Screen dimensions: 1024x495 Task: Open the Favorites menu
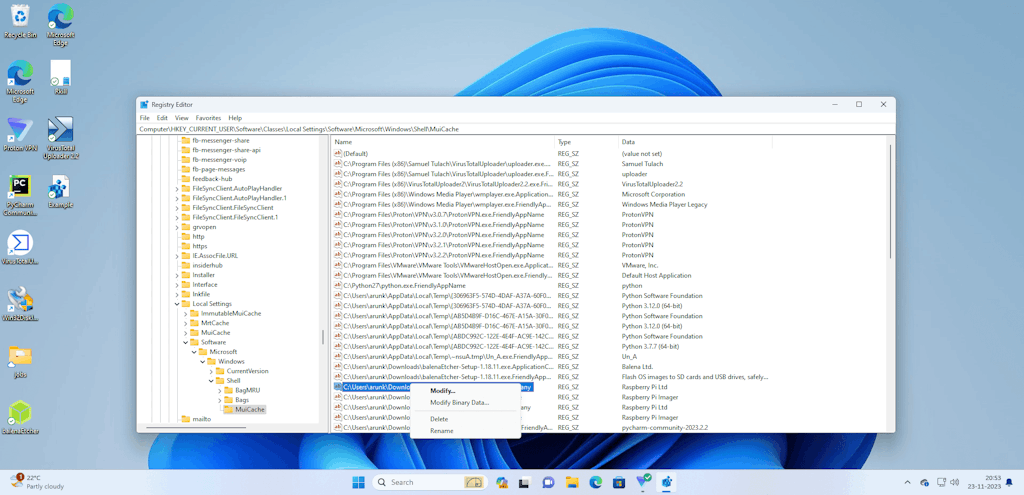click(208, 118)
